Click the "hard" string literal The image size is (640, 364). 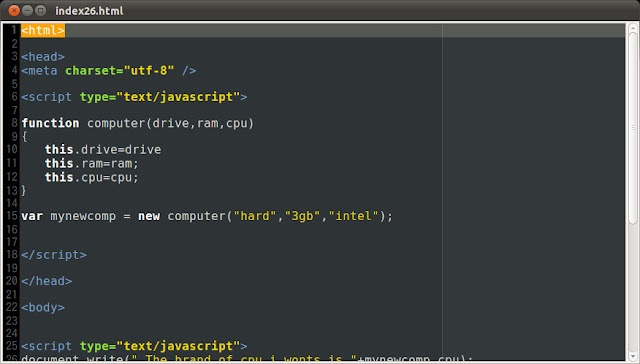tap(255, 215)
